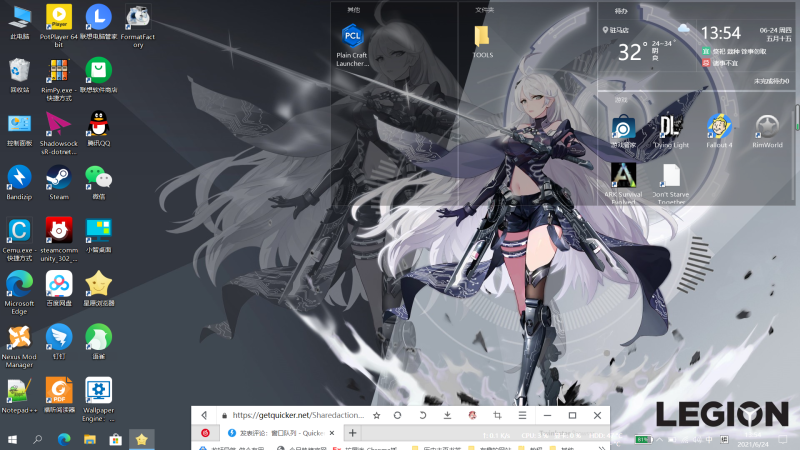Click the red avatar extension icon in toolbar
This screenshot has height=450, width=800.
[x=472, y=415]
